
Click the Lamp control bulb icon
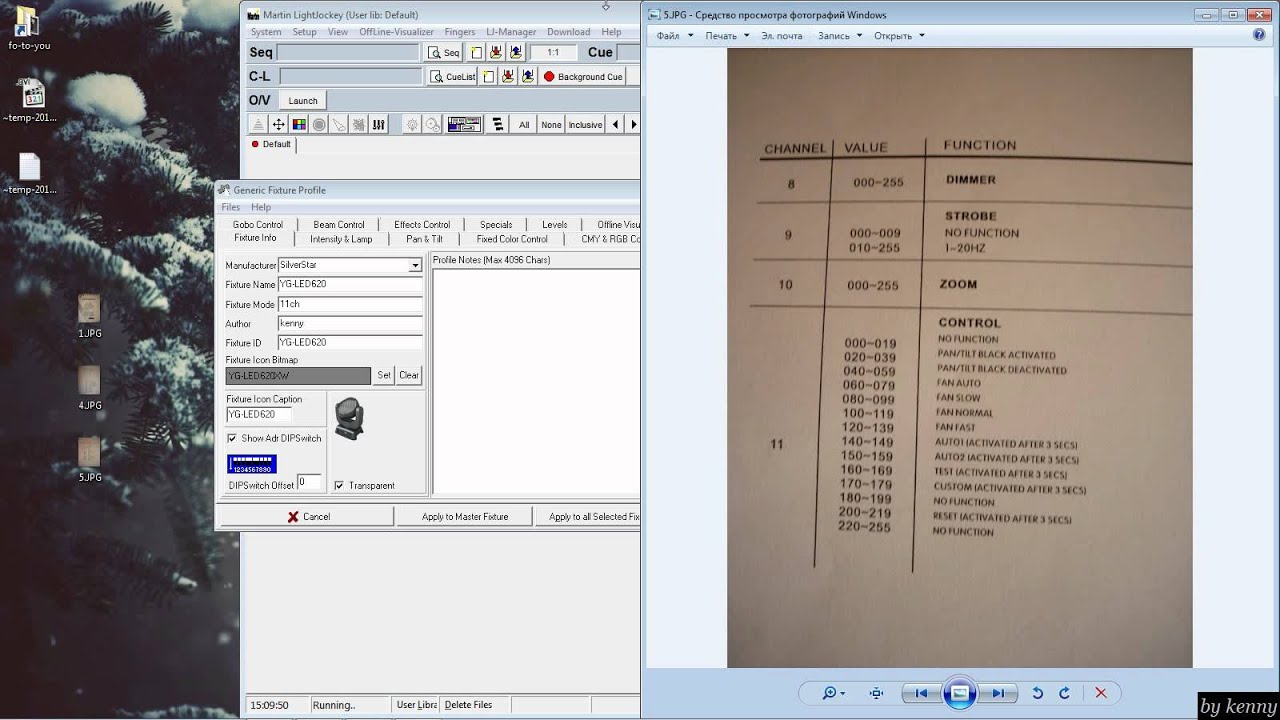pyautogui.click(x=411, y=125)
